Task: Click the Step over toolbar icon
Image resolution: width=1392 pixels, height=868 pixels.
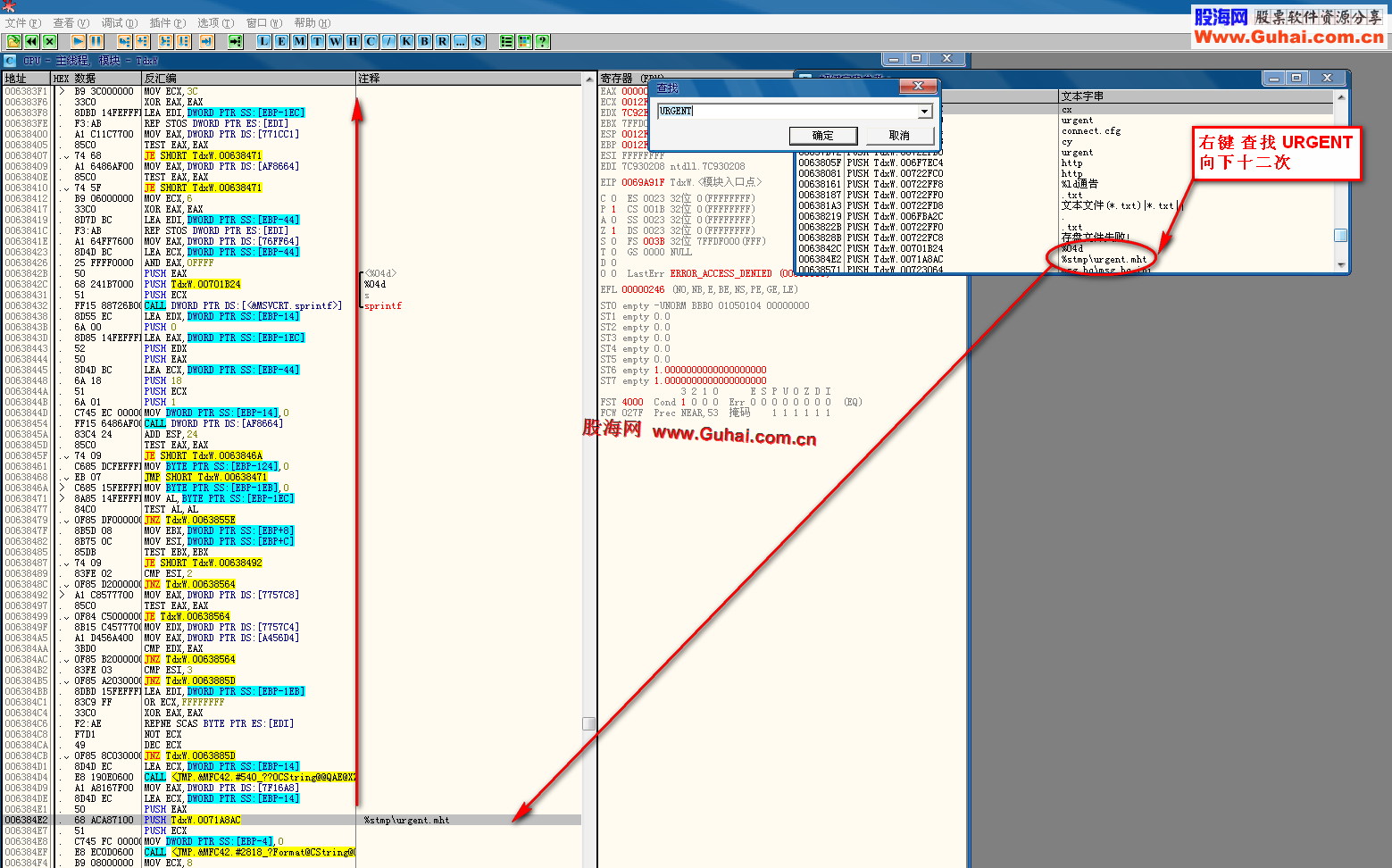Action: pyautogui.click(x=143, y=41)
